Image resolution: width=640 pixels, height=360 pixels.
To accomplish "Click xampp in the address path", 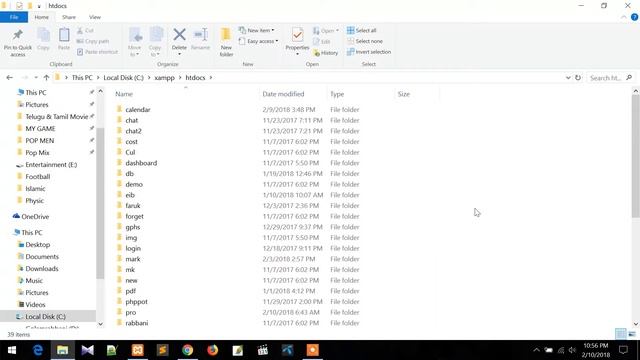I will point(164,78).
